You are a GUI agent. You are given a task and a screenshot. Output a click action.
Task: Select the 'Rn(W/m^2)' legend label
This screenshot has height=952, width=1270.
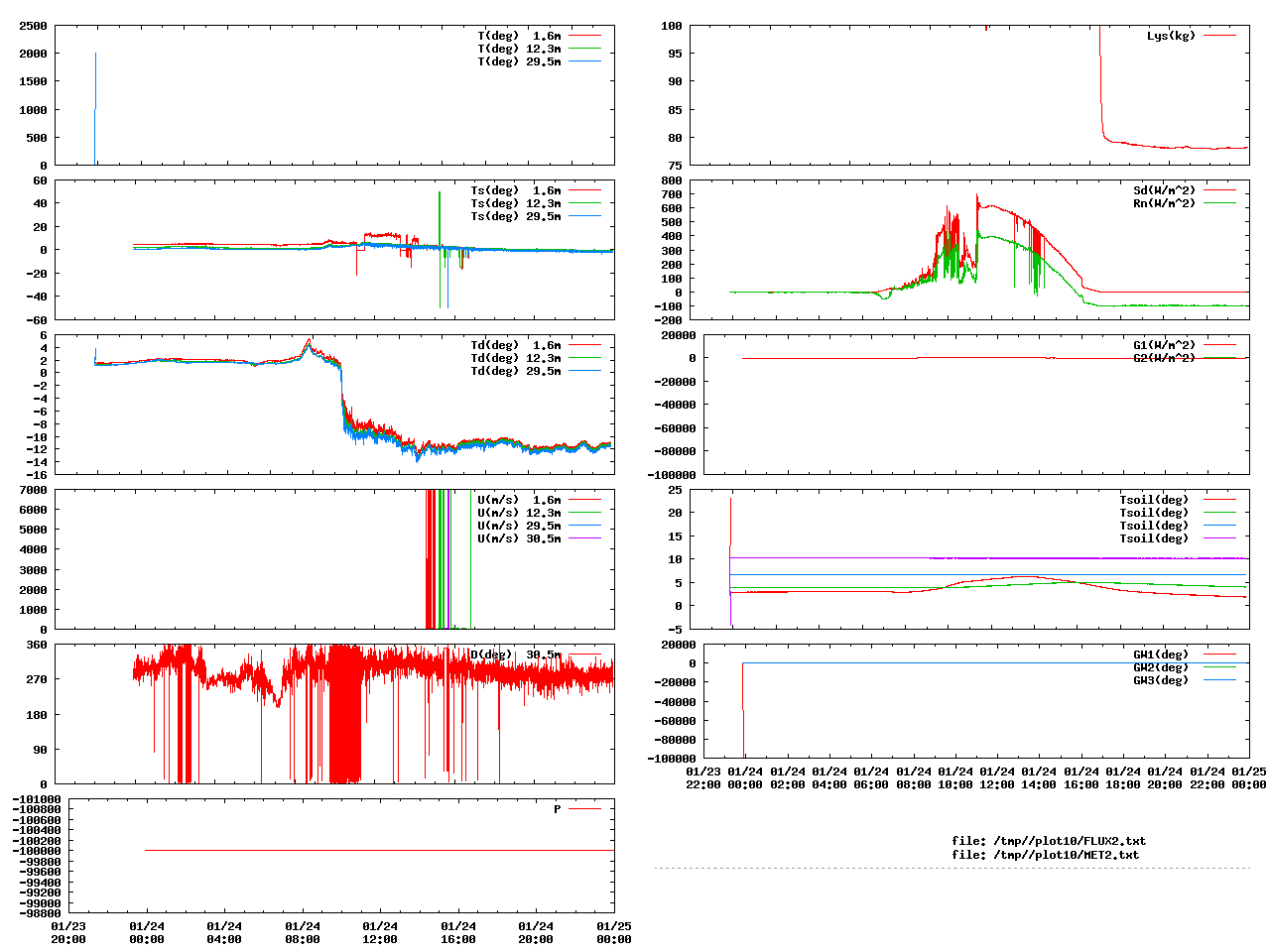(1165, 203)
